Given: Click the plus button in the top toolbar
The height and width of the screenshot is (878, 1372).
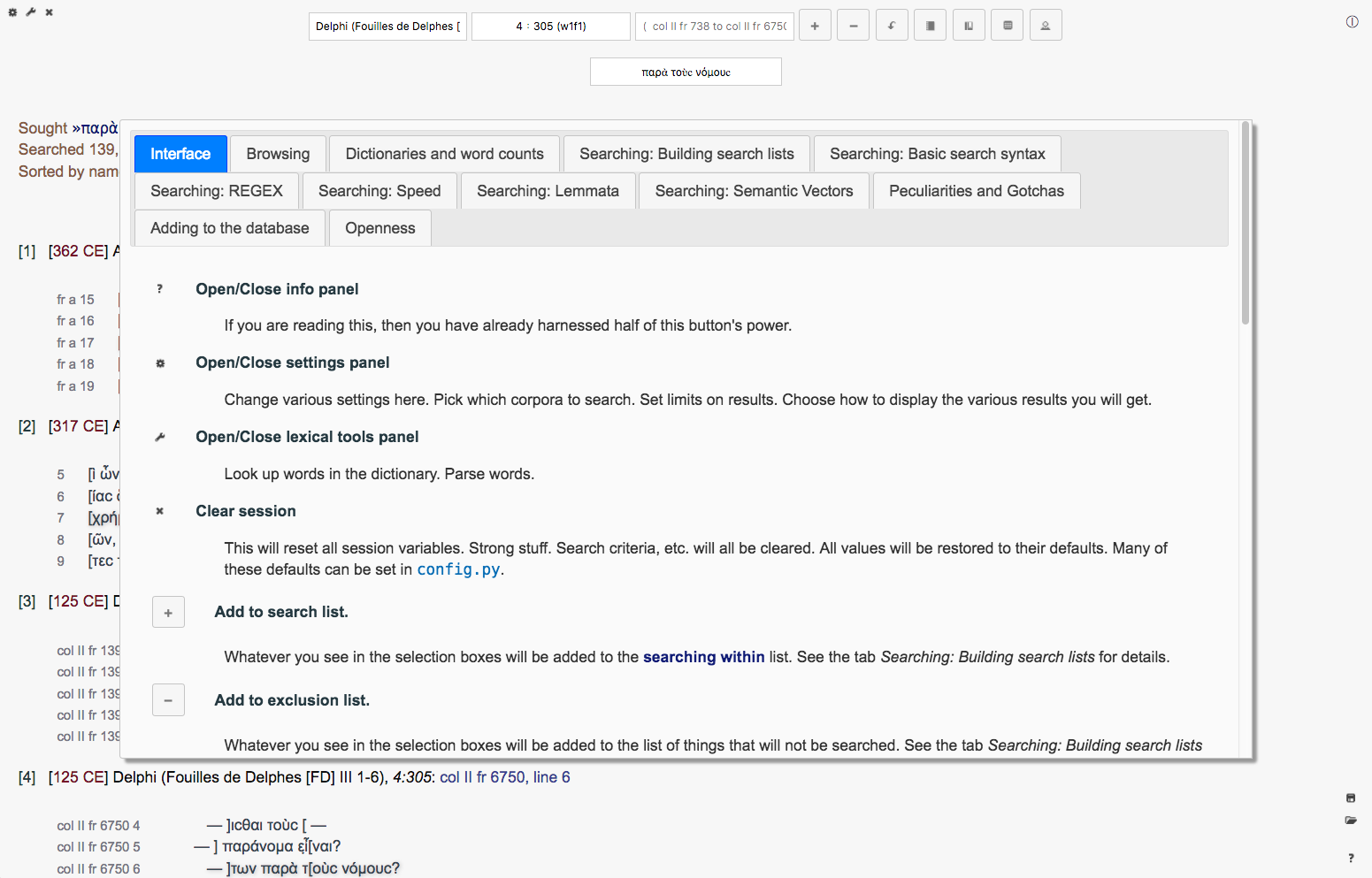Looking at the screenshot, I should point(815,26).
